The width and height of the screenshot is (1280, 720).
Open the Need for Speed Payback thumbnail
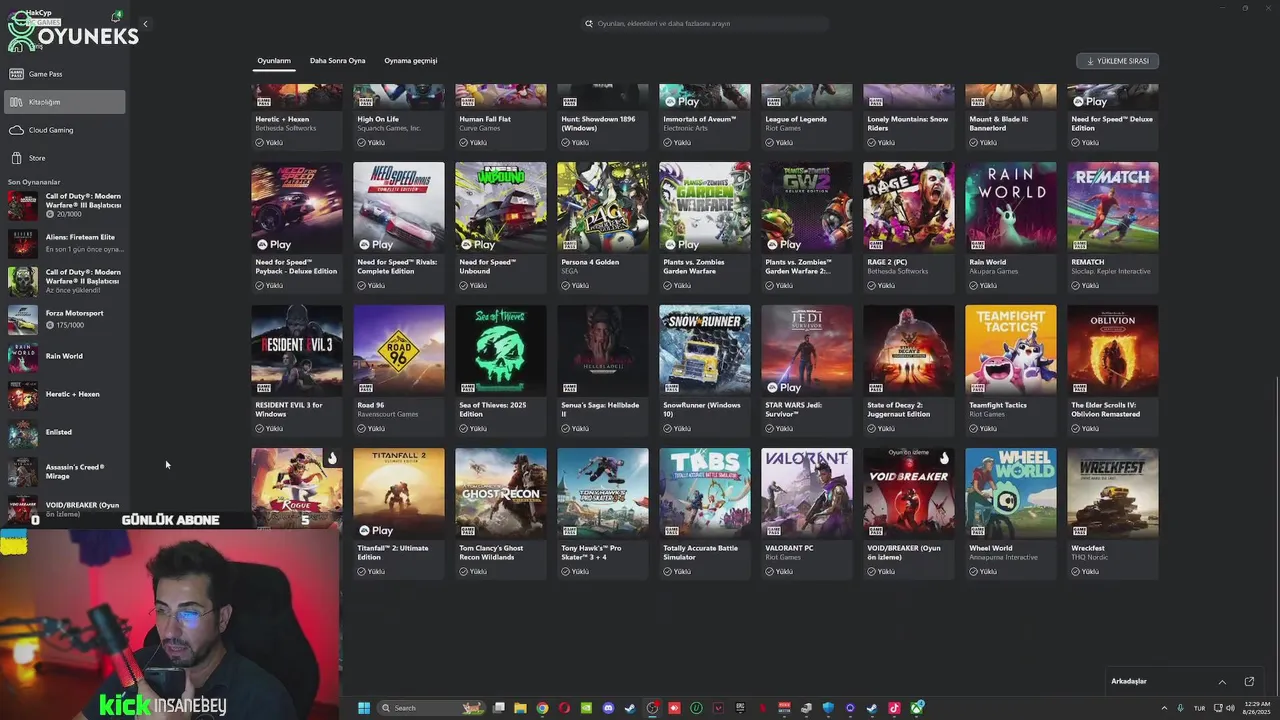pos(297,207)
